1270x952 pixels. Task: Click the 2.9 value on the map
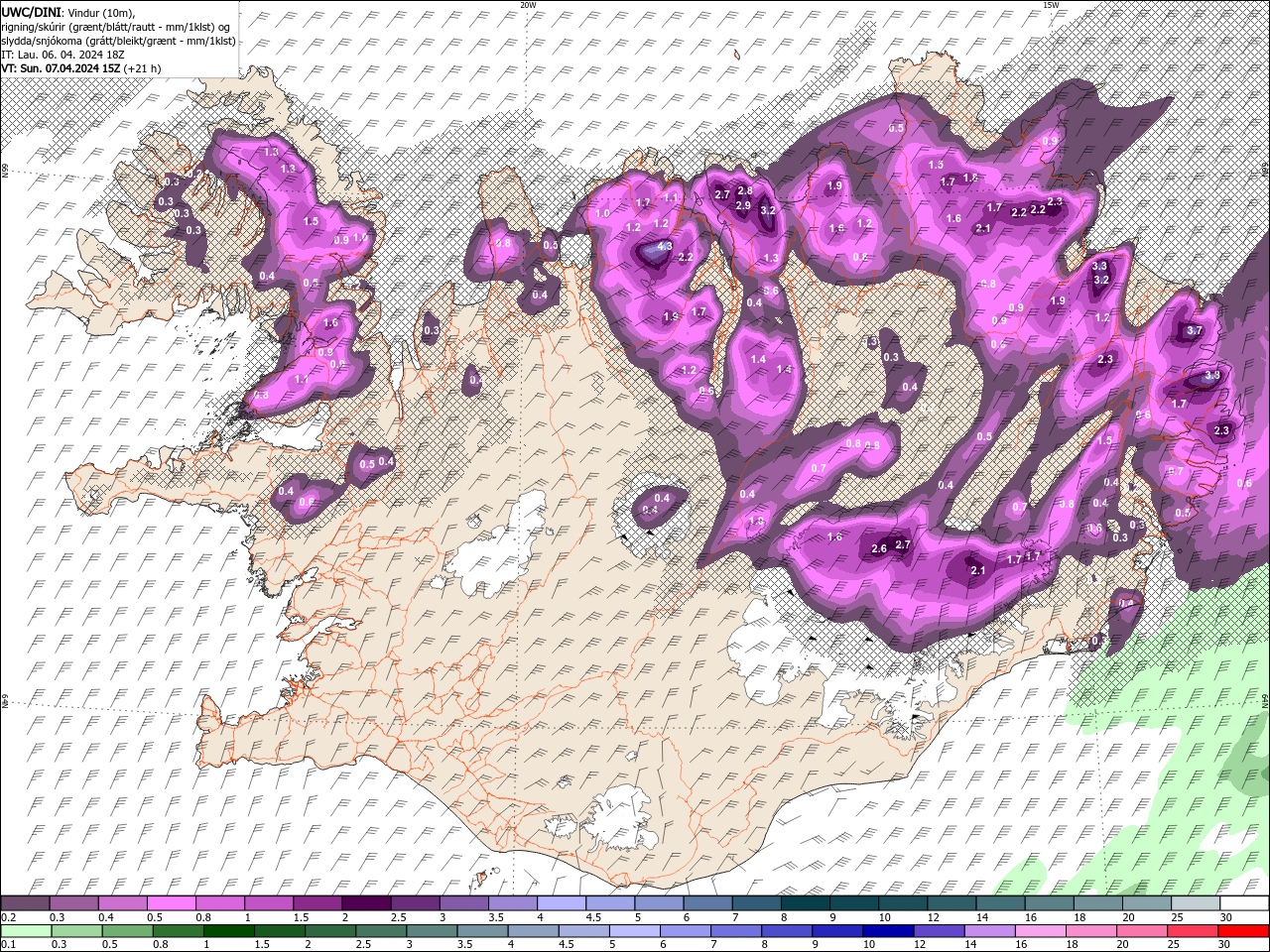pos(742,205)
